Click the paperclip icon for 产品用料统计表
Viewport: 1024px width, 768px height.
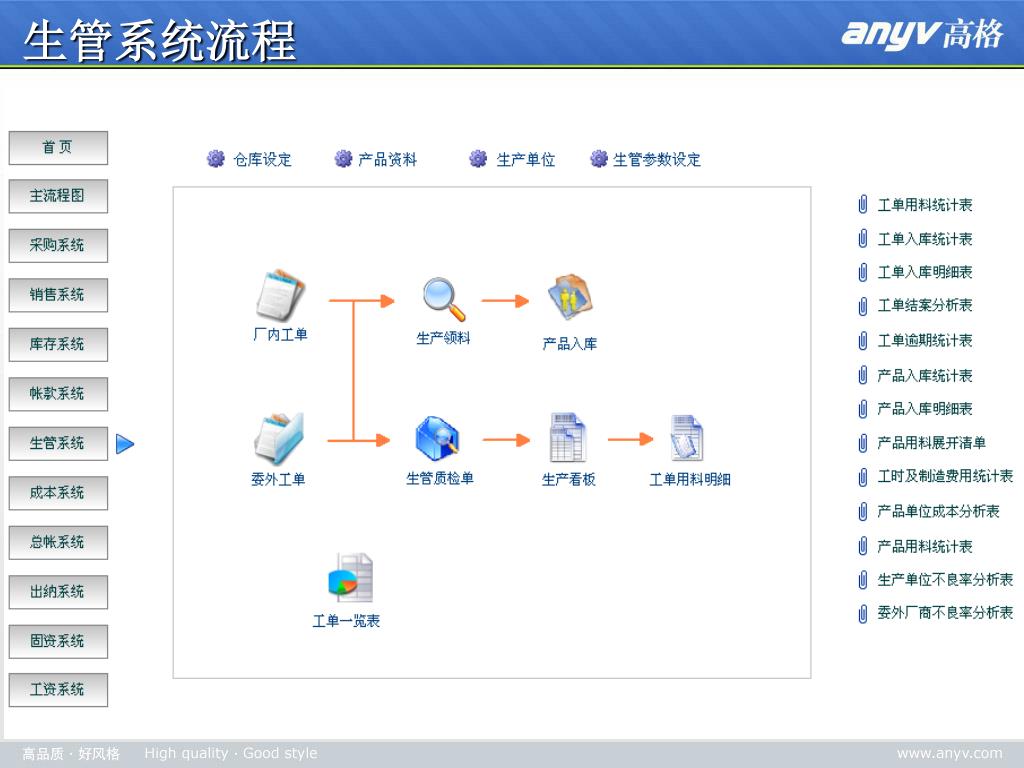click(863, 546)
